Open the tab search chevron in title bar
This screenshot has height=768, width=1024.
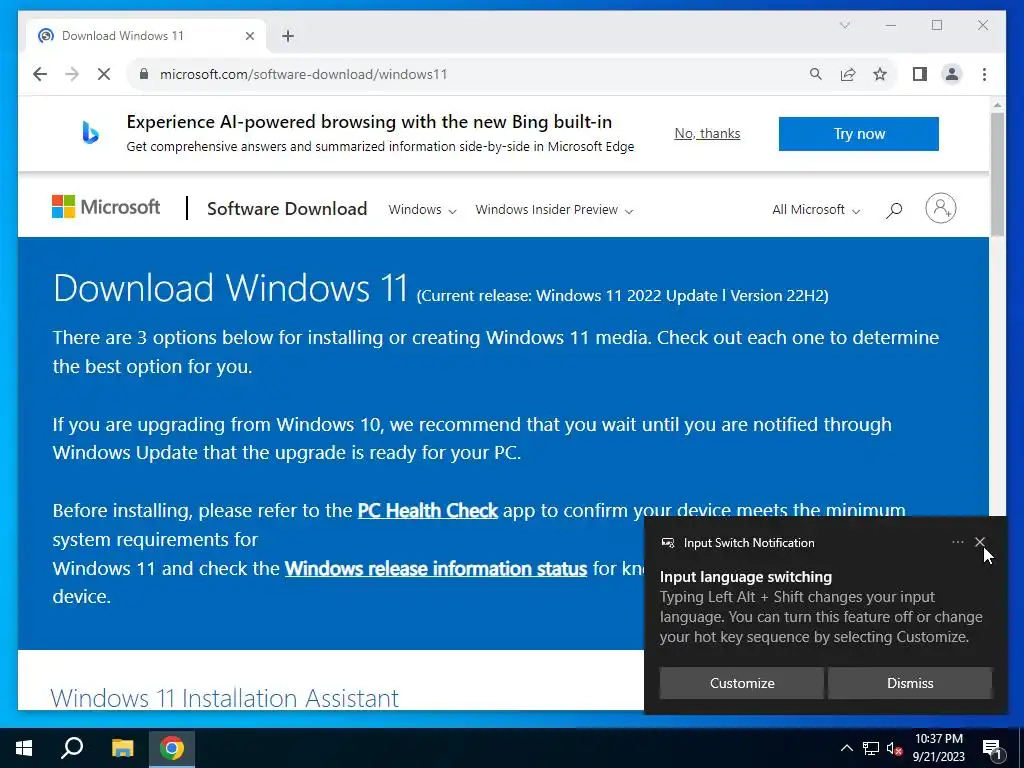pos(844,25)
